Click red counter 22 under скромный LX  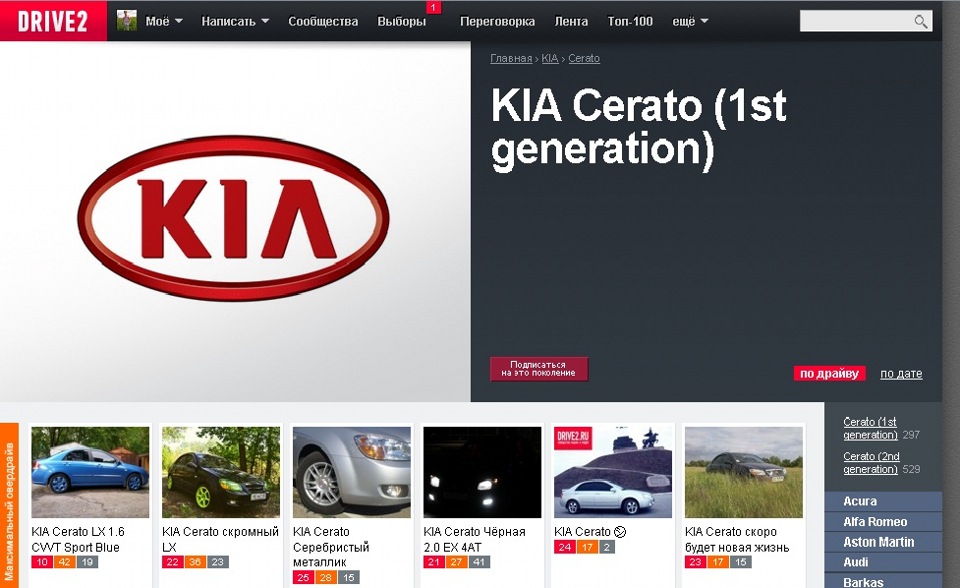click(x=173, y=562)
